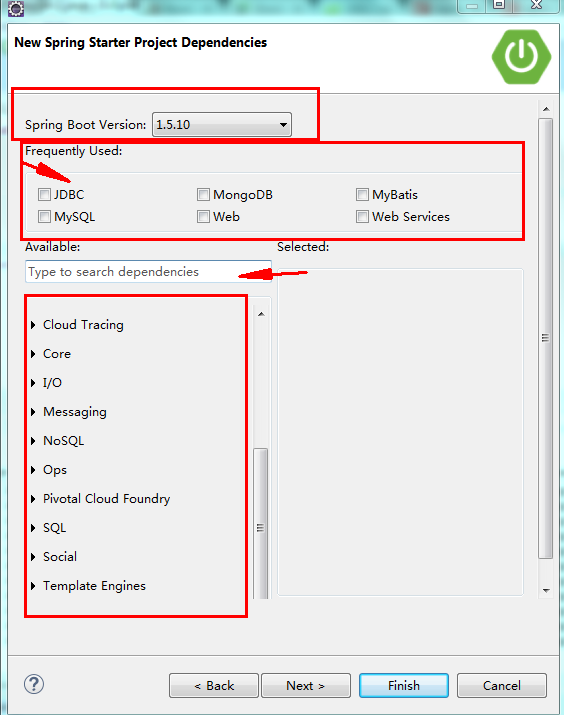
Task: Select the Messaging label
Action: tap(75, 412)
